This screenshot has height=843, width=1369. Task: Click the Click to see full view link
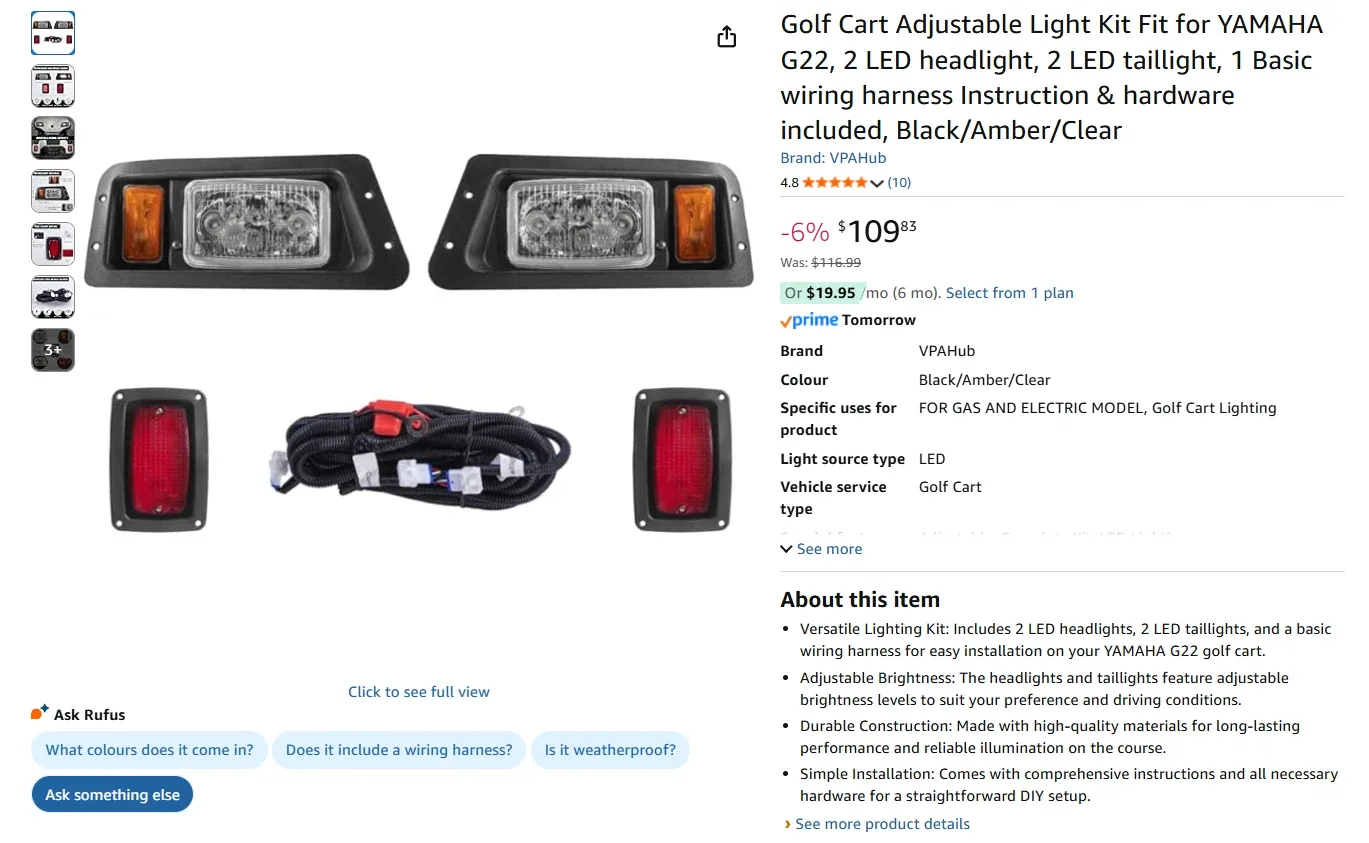coord(418,691)
